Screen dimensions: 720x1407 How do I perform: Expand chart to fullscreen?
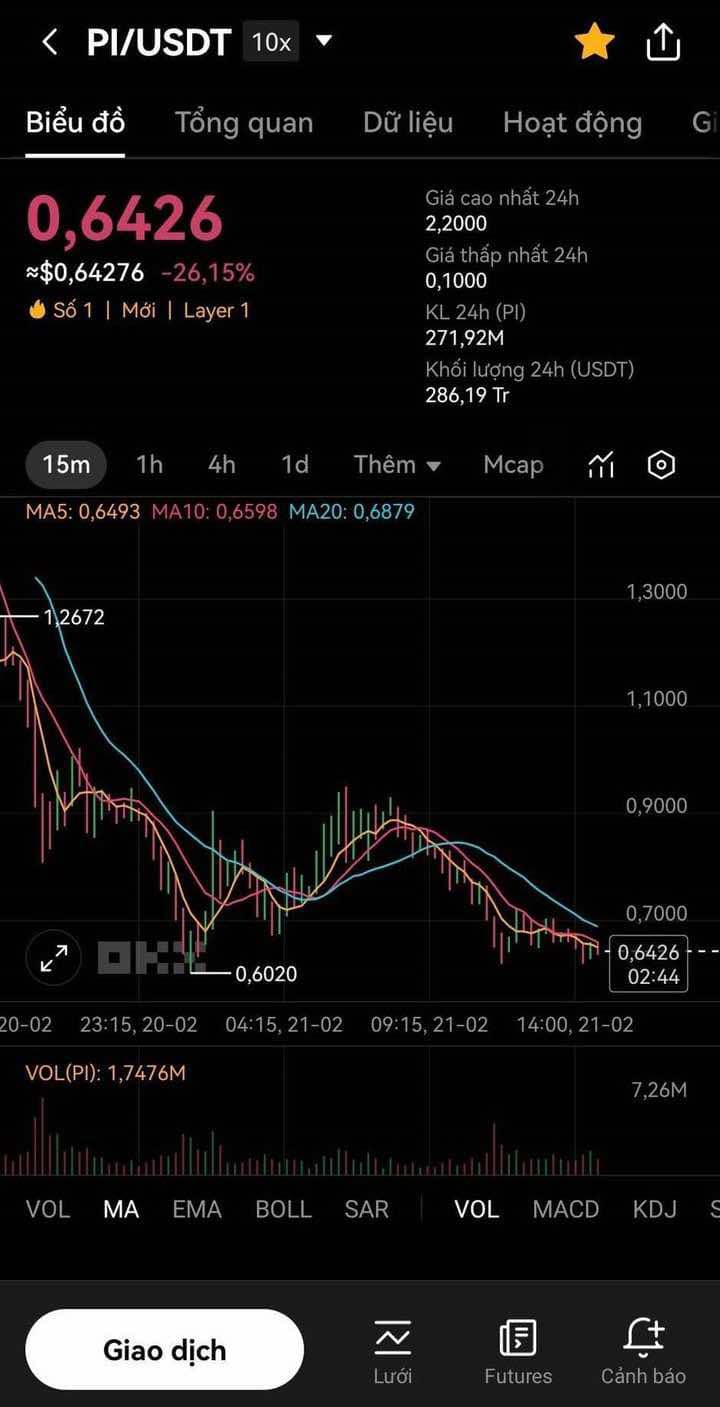[x=53, y=959]
